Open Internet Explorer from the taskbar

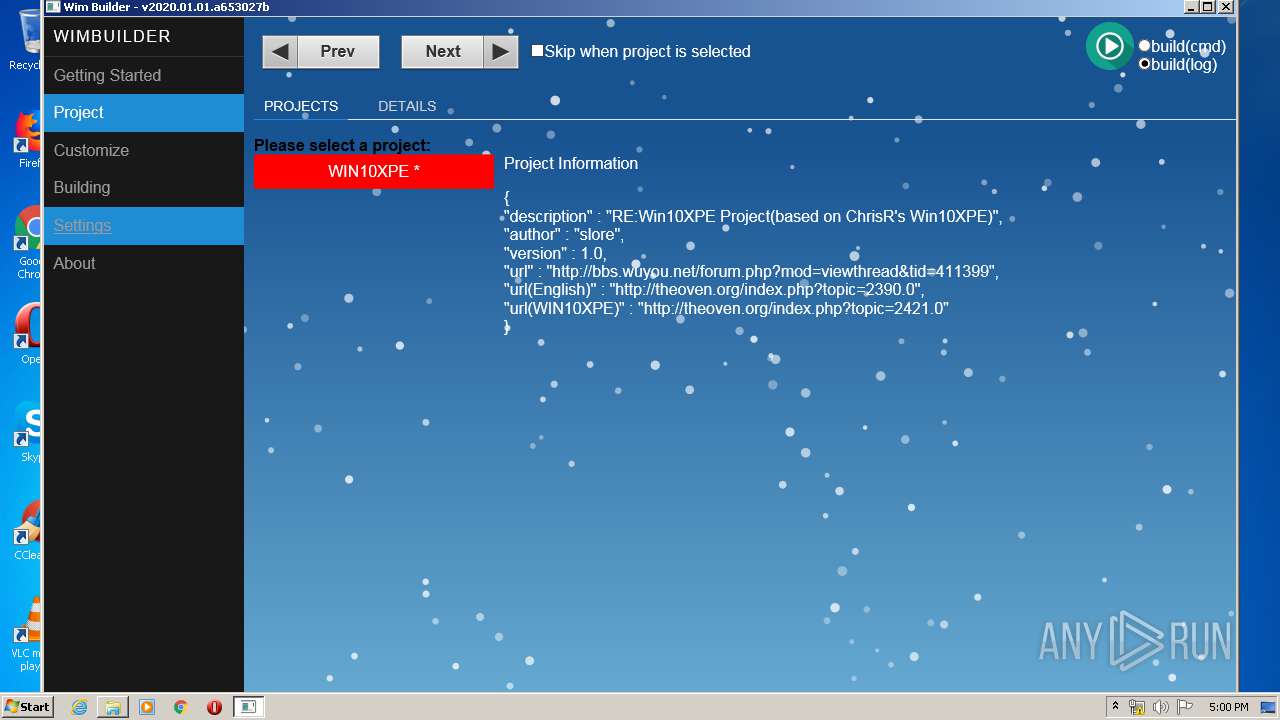(x=80, y=707)
